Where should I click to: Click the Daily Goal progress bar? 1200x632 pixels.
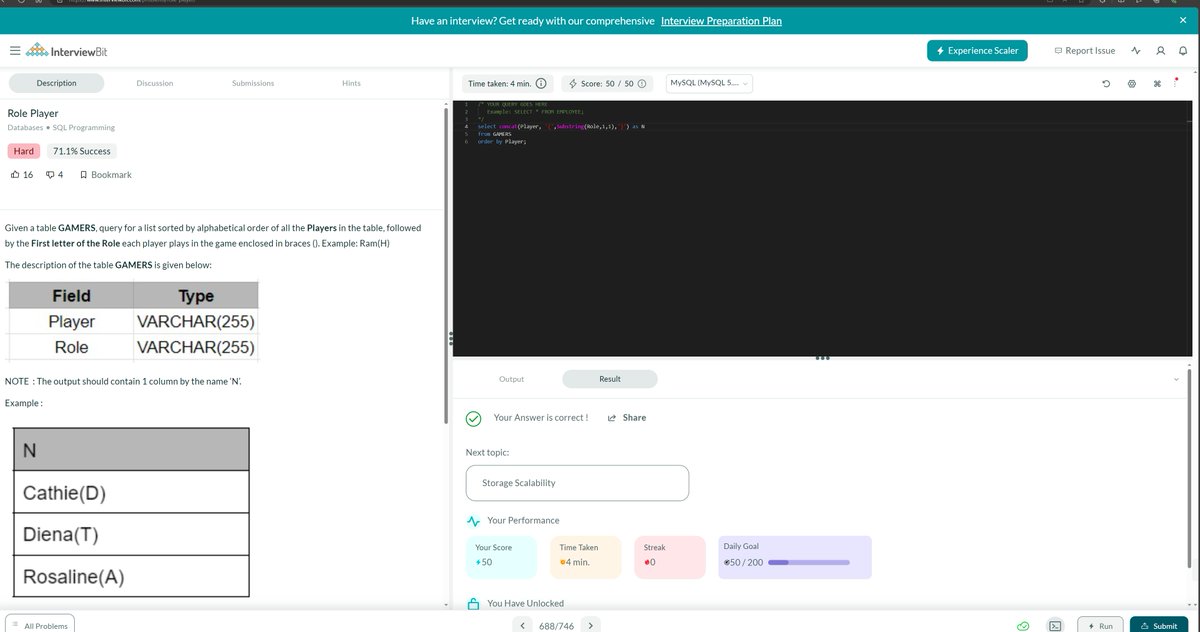click(809, 562)
